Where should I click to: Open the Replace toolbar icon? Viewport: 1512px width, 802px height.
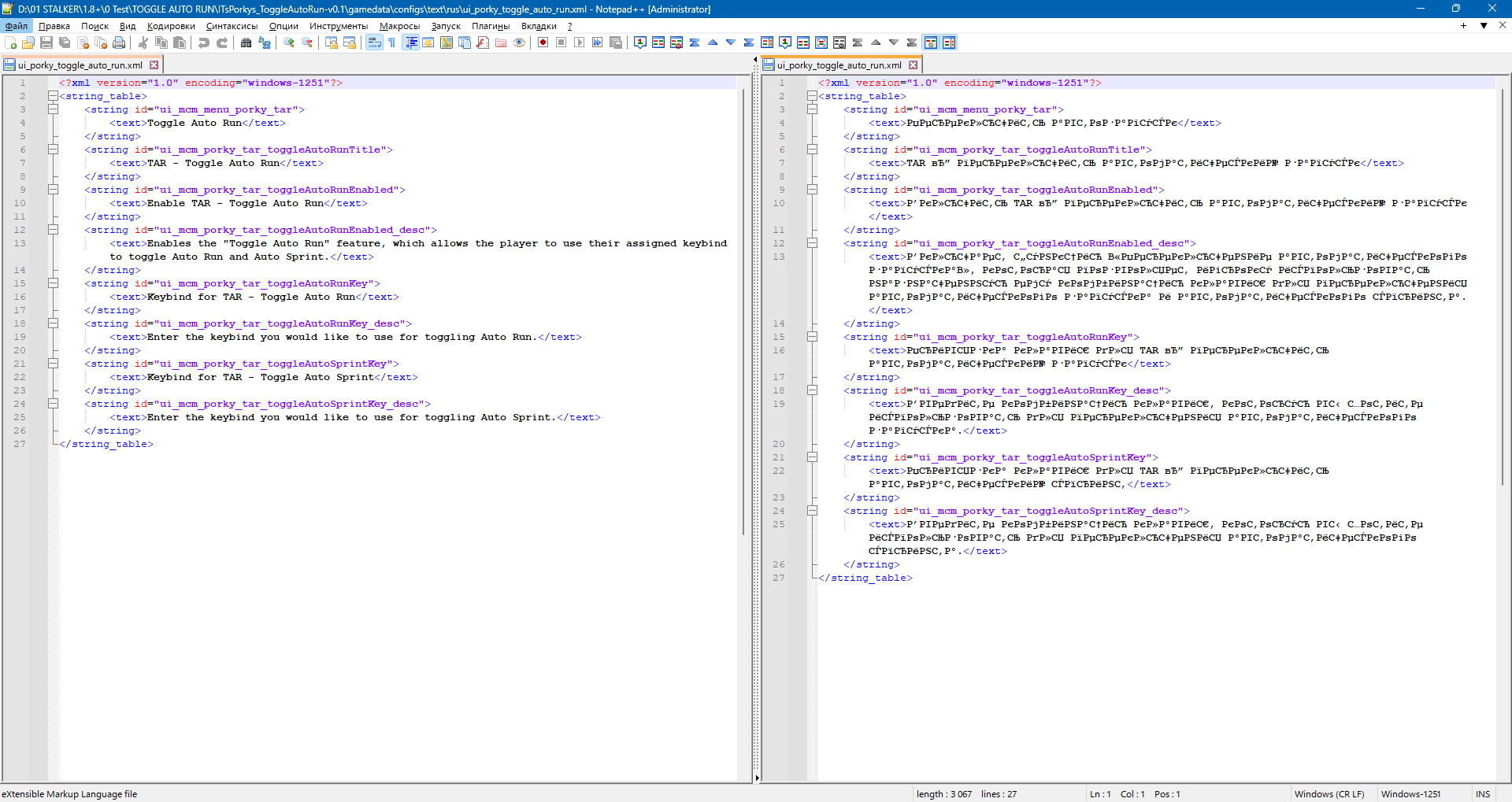[x=265, y=43]
